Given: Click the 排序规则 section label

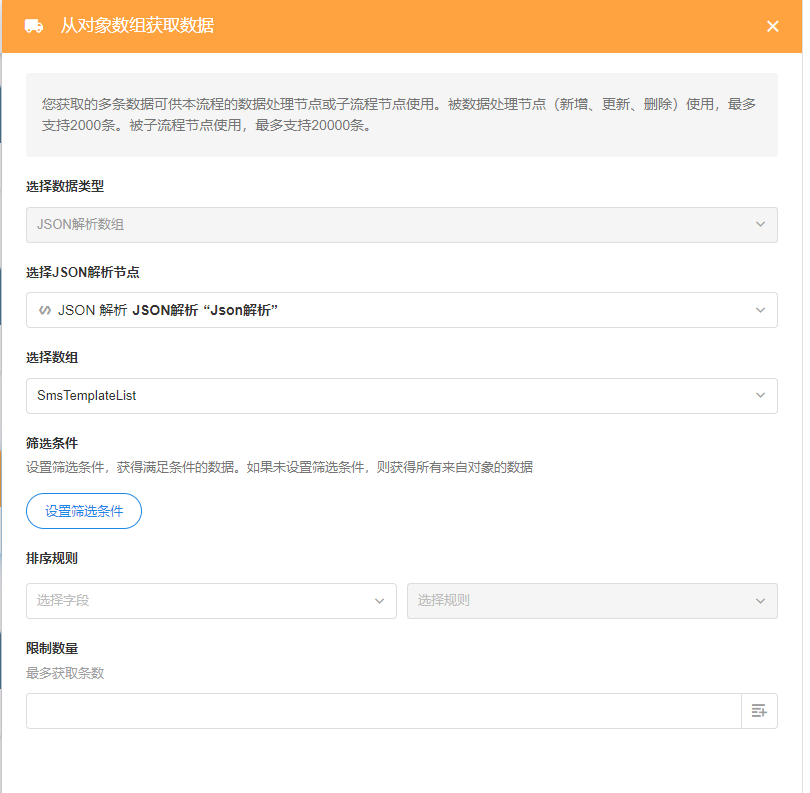Looking at the screenshot, I should 52,558.
